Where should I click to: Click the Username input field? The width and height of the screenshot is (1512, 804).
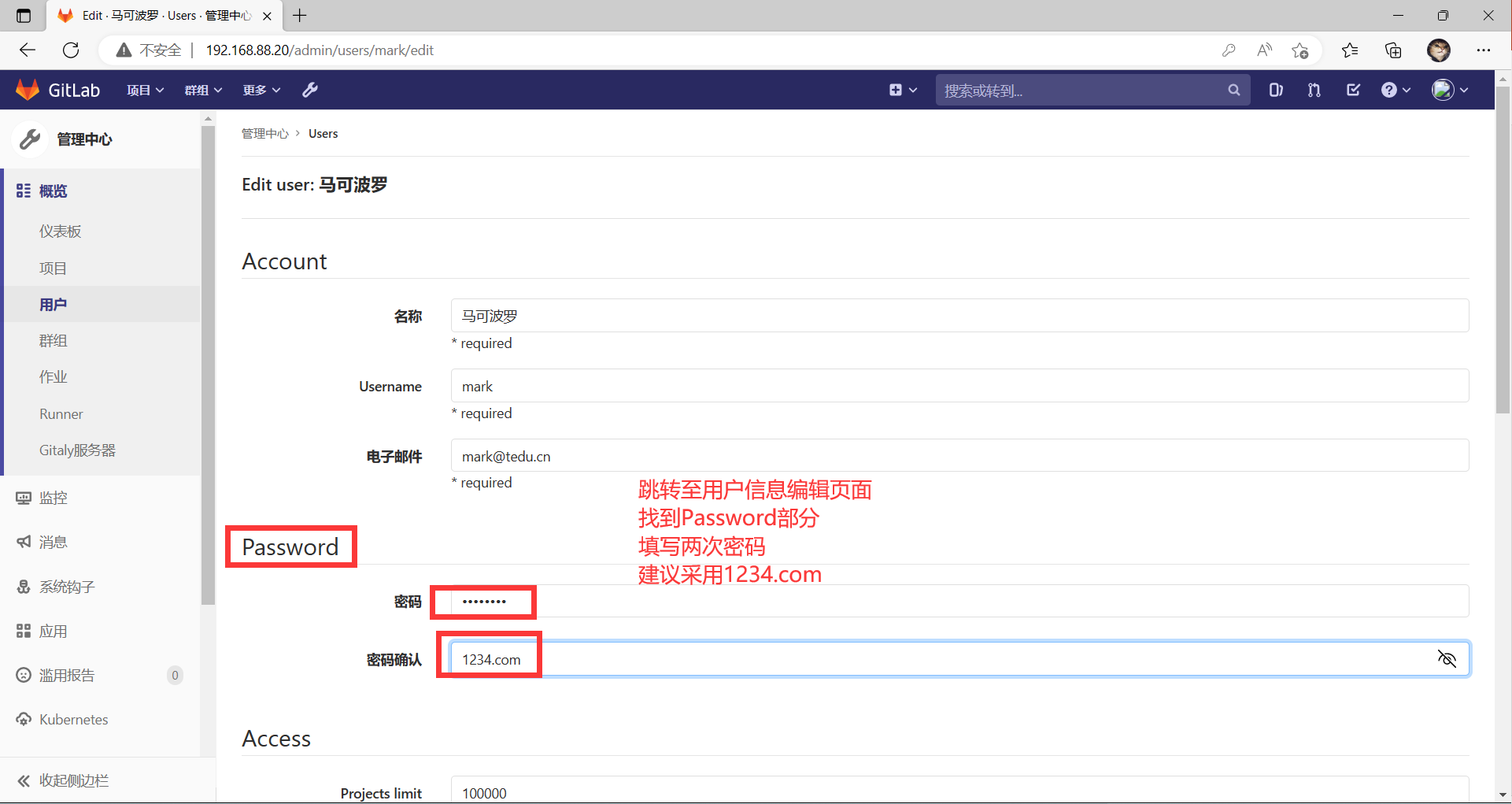pos(959,386)
